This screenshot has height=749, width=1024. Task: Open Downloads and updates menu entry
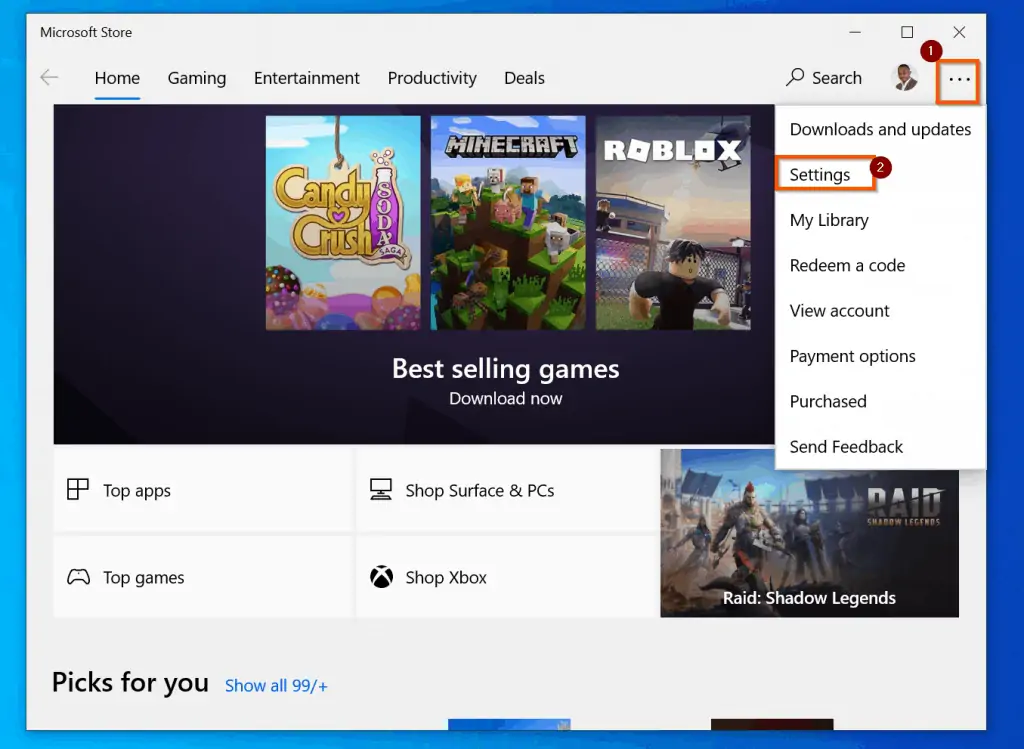(x=880, y=129)
